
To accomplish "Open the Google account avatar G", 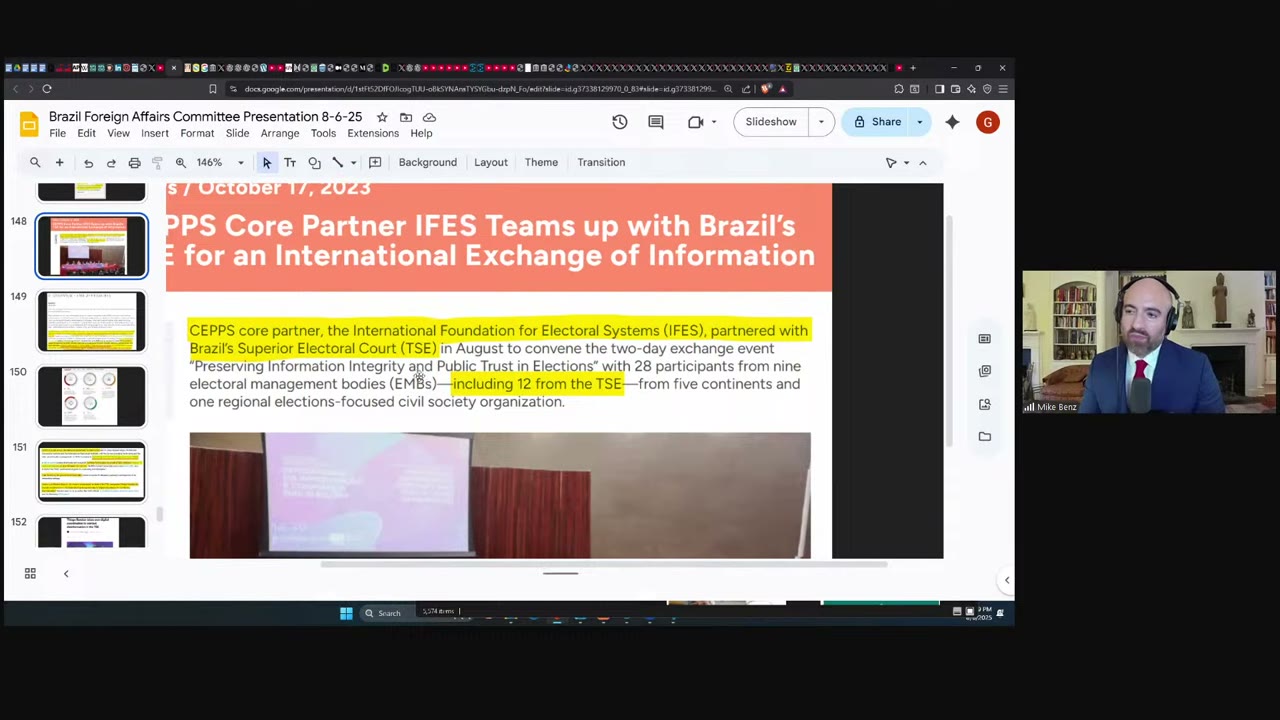I will (x=987, y=122).
